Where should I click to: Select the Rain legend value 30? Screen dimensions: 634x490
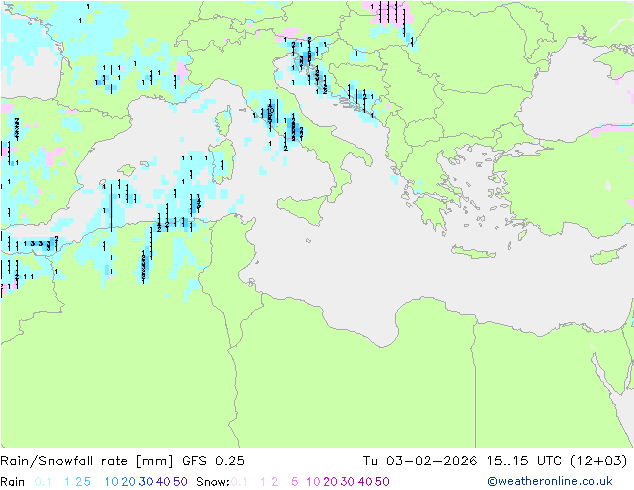tap(146, 482)
